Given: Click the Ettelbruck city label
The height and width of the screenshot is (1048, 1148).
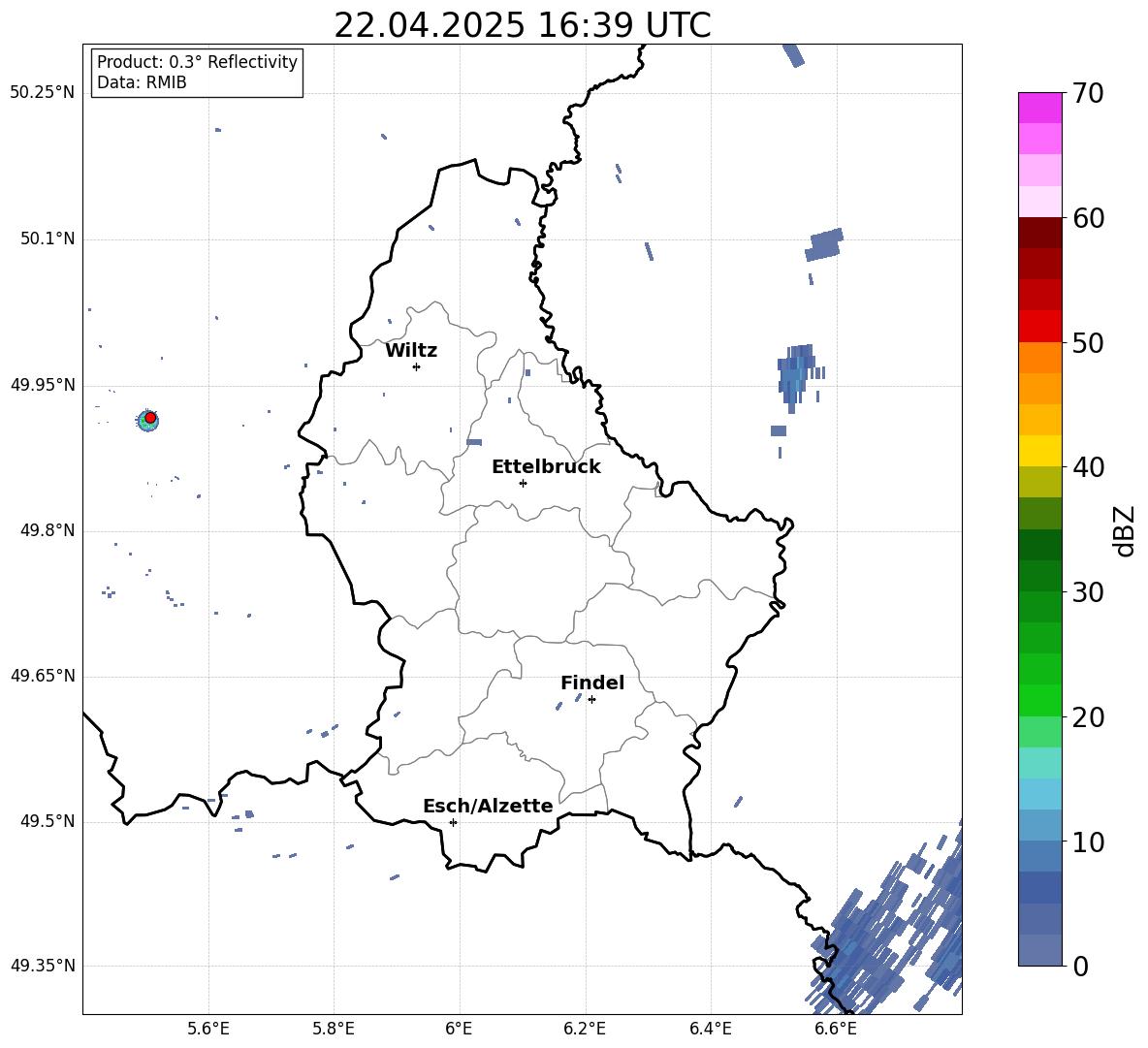Looking at the screenshot, I should pyautogui.click(x=546, y=467).
